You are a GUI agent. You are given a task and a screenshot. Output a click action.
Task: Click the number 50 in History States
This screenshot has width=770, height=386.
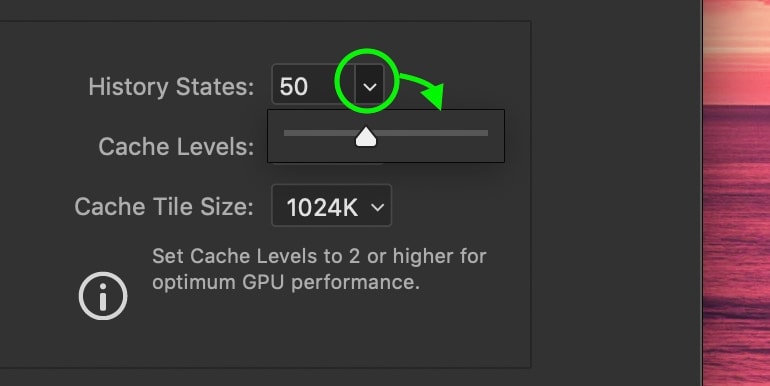click(x=294, y=86)
